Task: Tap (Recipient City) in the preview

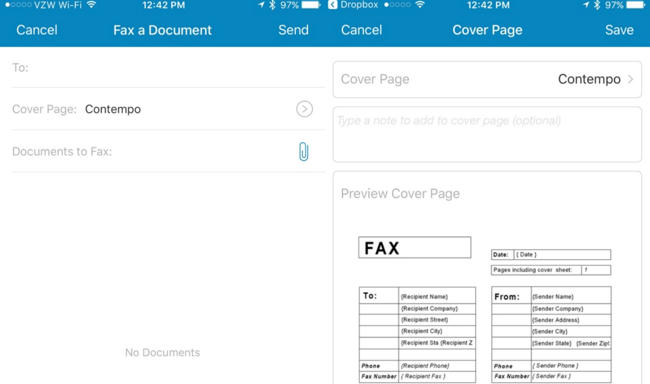Action: click(x=422, y=331)
